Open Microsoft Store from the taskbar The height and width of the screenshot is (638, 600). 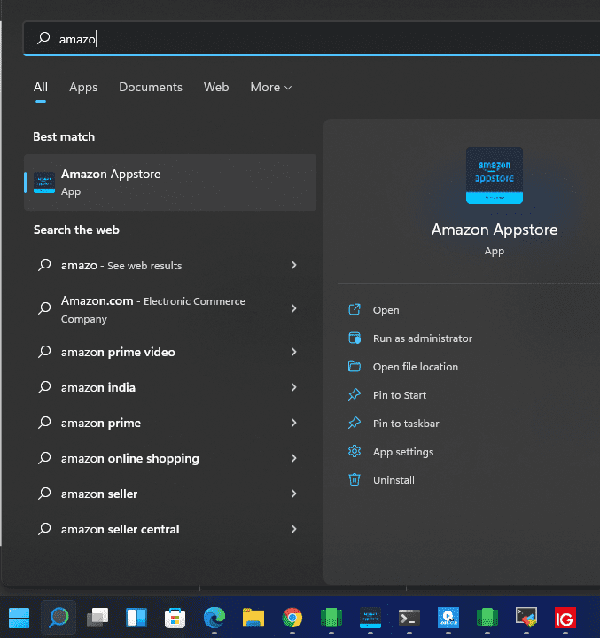click(x=175, y=617)
